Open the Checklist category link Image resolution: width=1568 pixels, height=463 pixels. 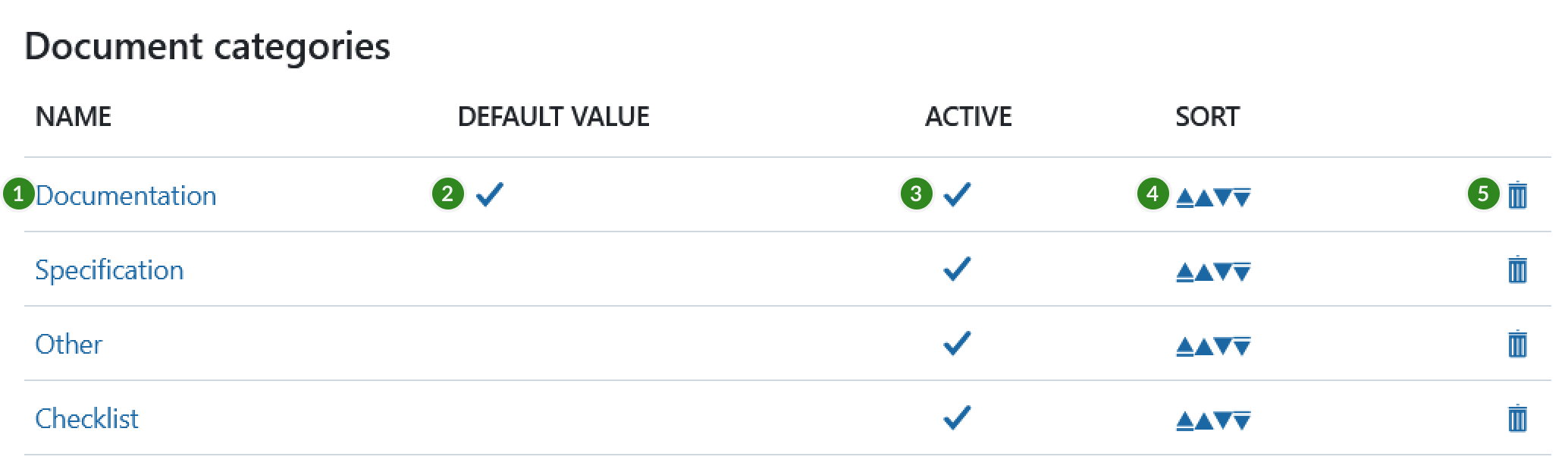point(86,419)
